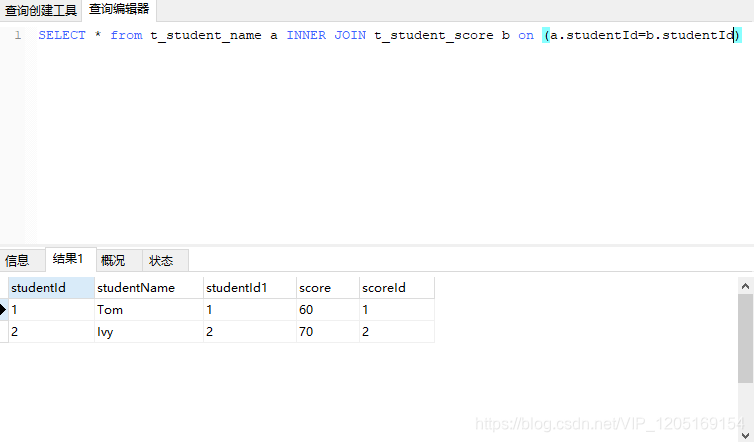Screen dimensions: 754x442
Task: Select the studentId1 cell in Tom's row
Action: [250, 310]
